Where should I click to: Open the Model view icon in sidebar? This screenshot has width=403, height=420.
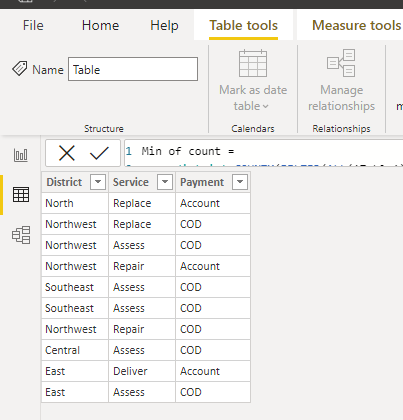21,235
